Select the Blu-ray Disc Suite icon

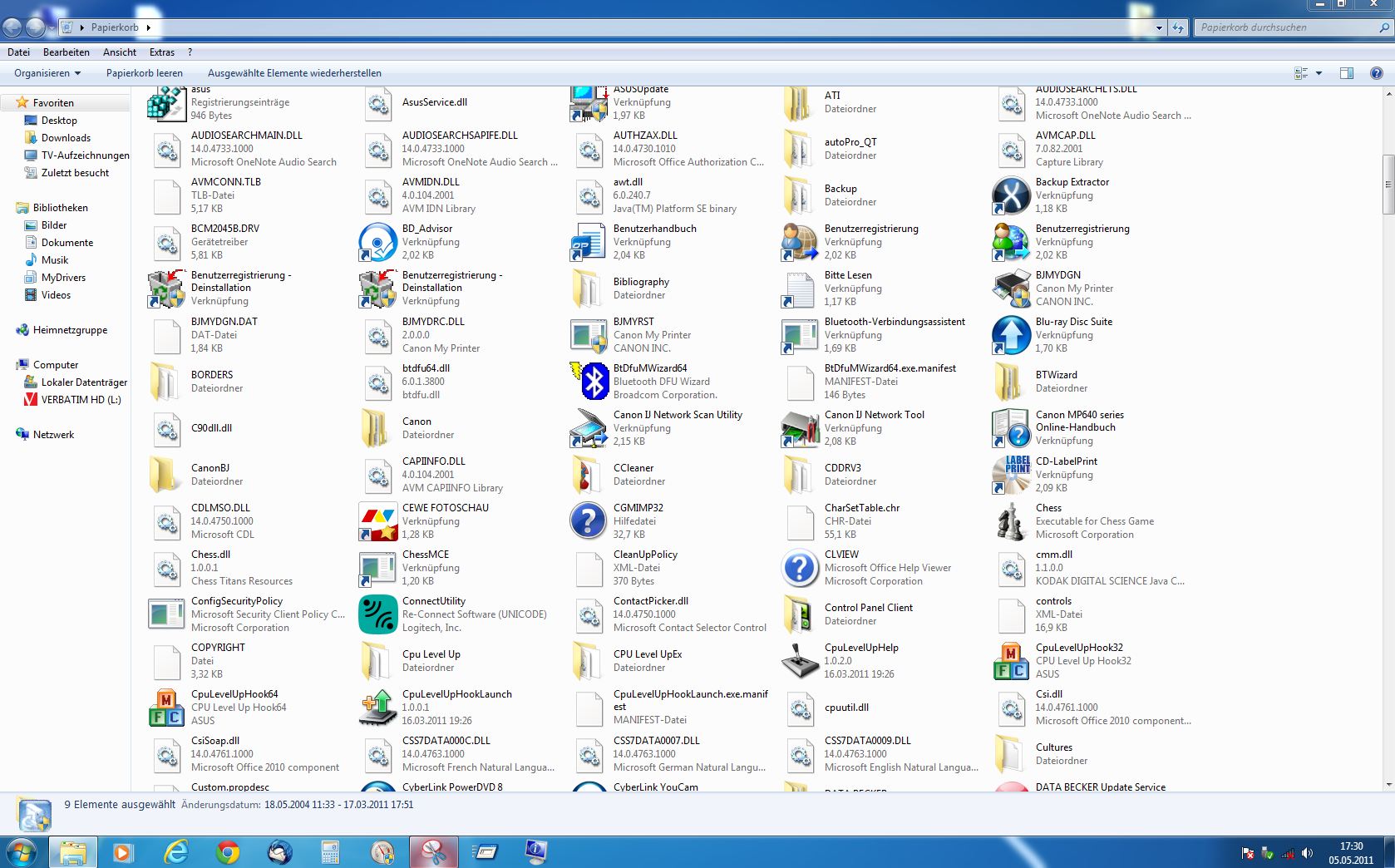[1011, 335]
